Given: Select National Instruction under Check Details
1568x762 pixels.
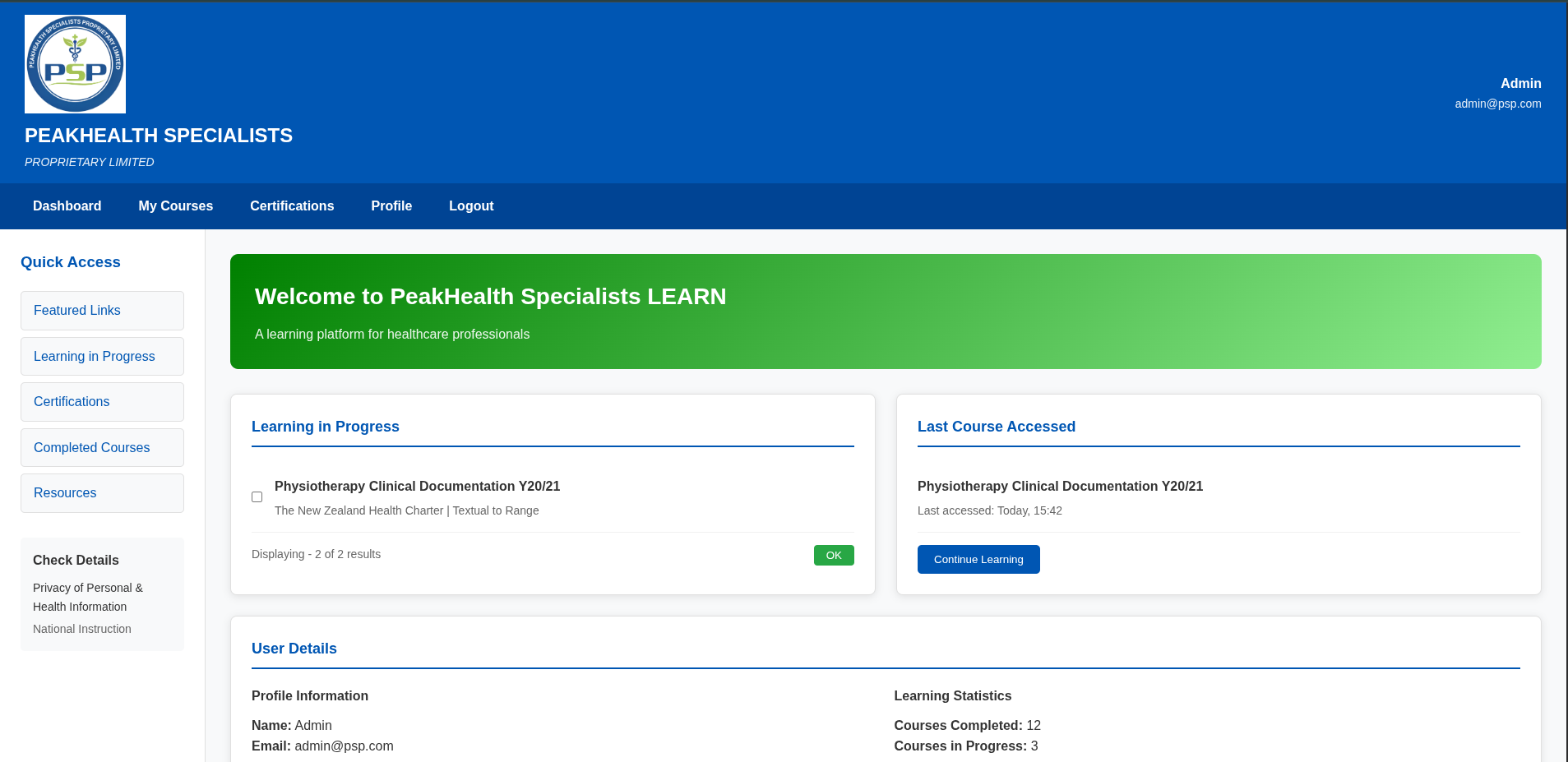Looking at the screenshot, I should click(81, 628).
